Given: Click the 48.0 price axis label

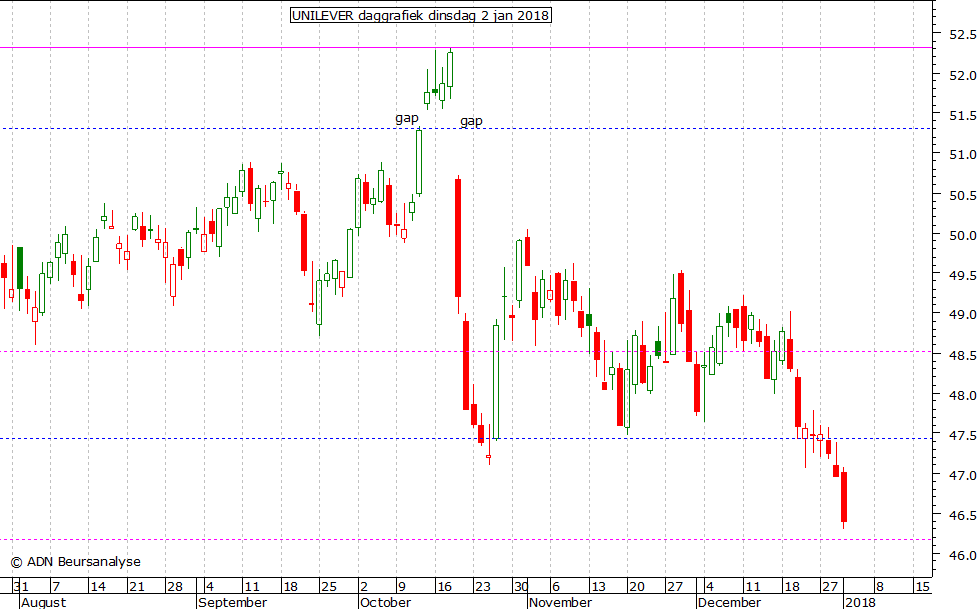Looking at the screenshot, I should coord(962,395).
